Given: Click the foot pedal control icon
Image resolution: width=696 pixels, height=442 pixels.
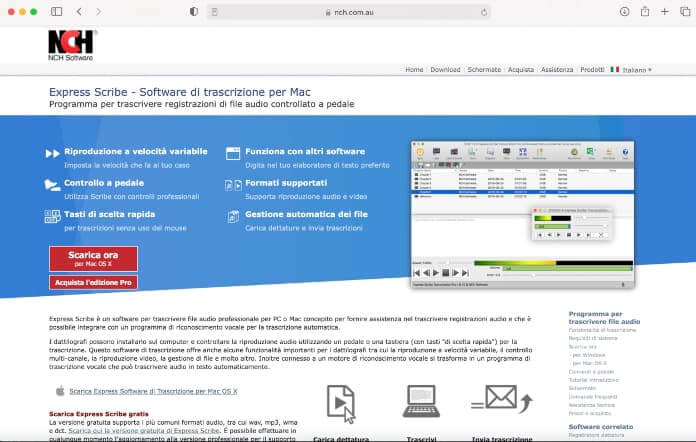Looking at the screenshot, I should coord(52,185).
